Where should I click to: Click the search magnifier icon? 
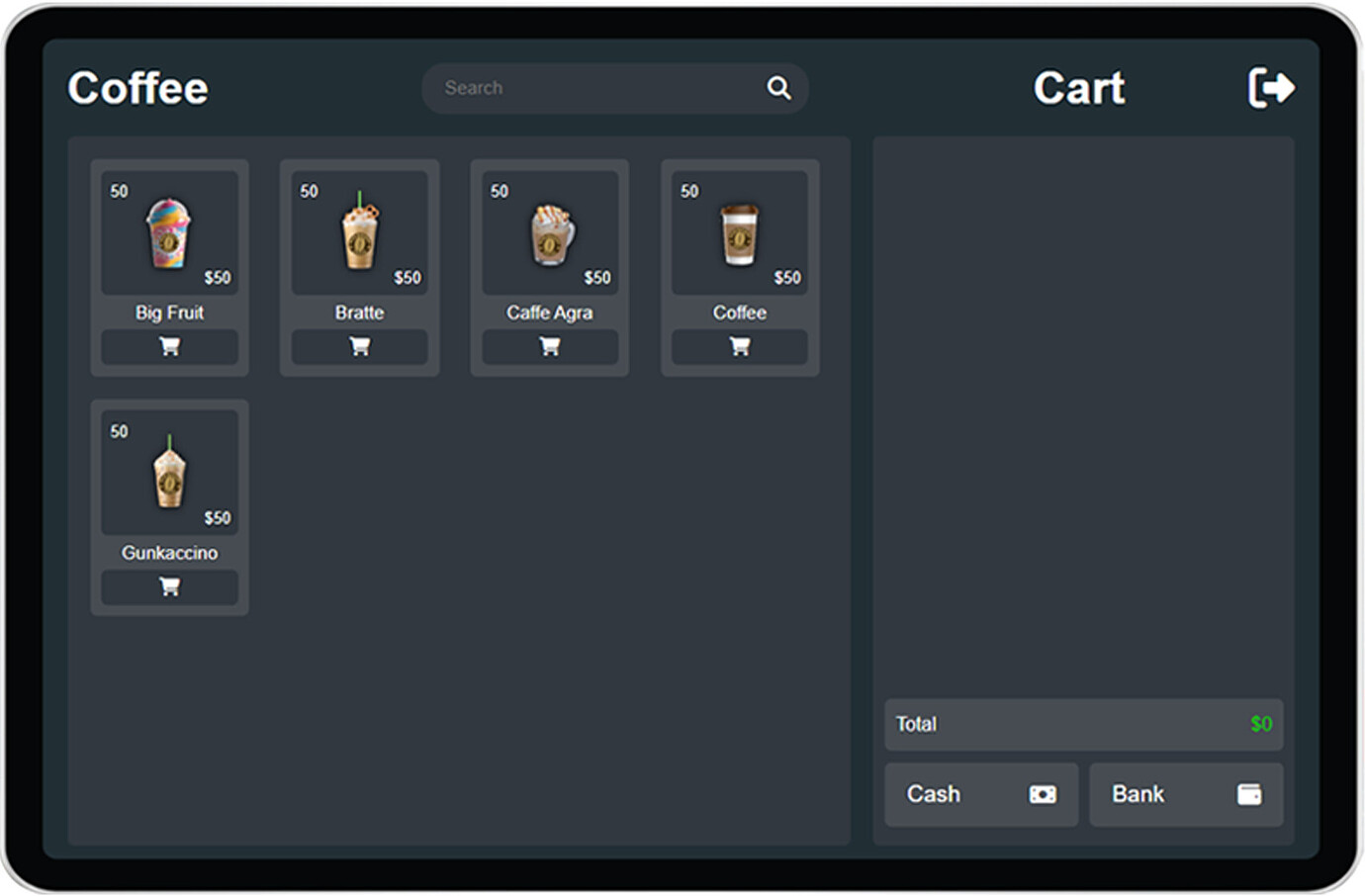pyautogui.click(x=779, y=88)
